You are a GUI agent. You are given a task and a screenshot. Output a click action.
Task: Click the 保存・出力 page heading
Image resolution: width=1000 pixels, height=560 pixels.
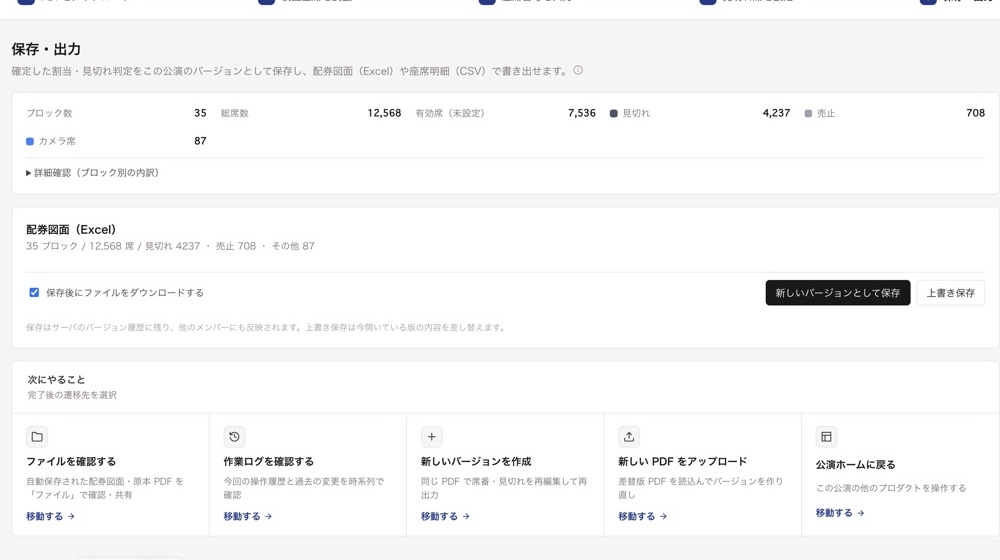coord(46,49)
